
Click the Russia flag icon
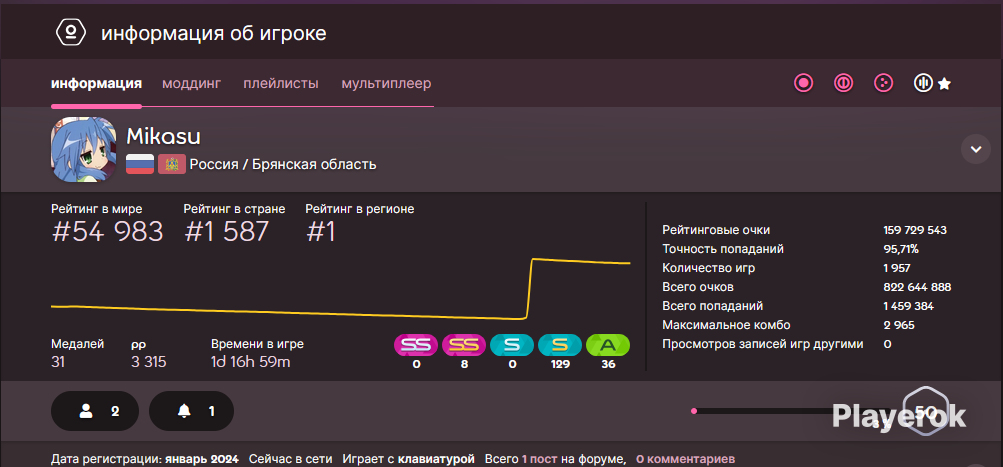click(x=139, y=164)
